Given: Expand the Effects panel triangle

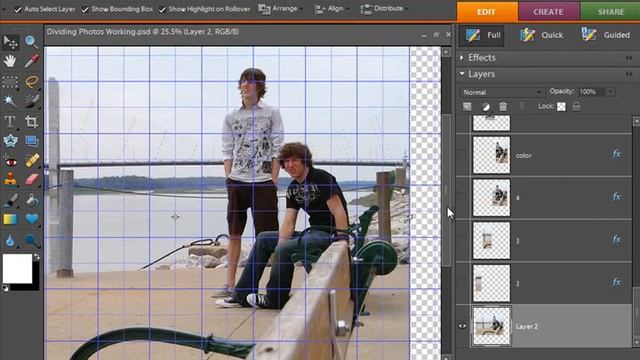Looking at the screenshot, I should [462, 58].
